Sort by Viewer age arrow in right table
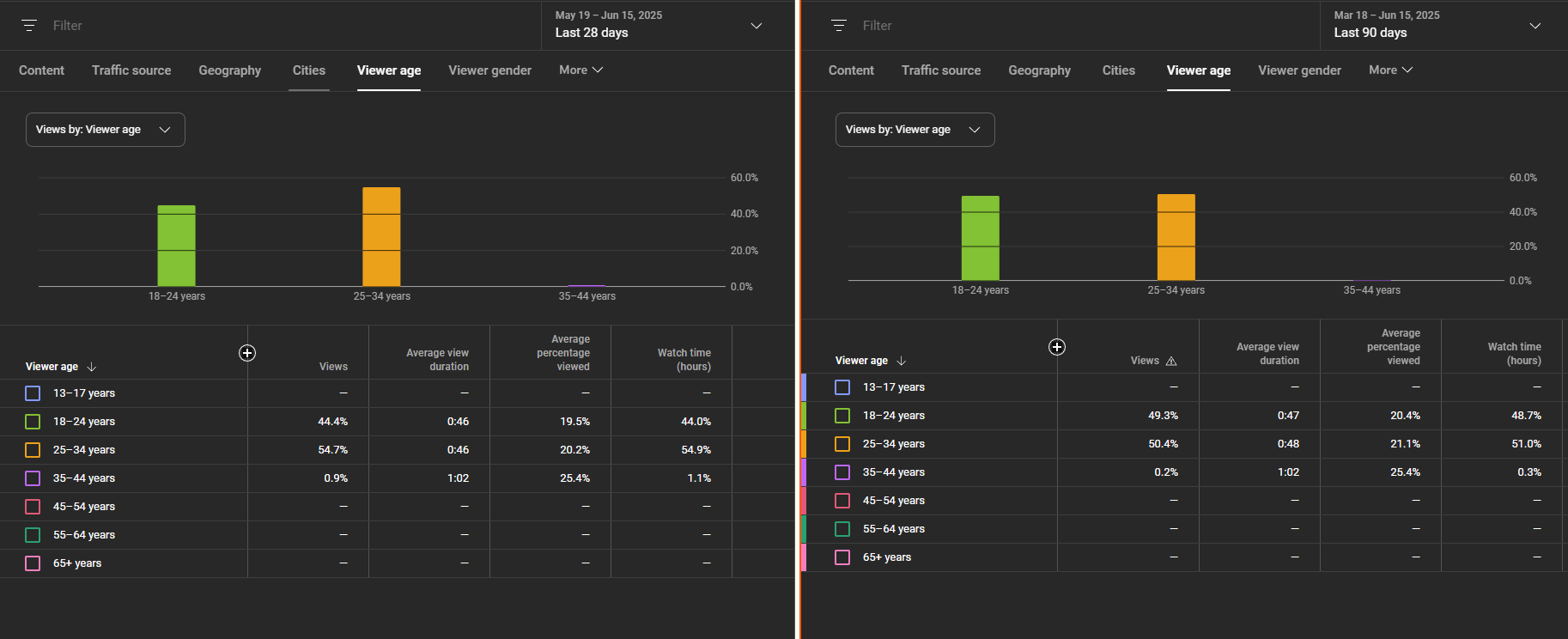 (901, 361)
